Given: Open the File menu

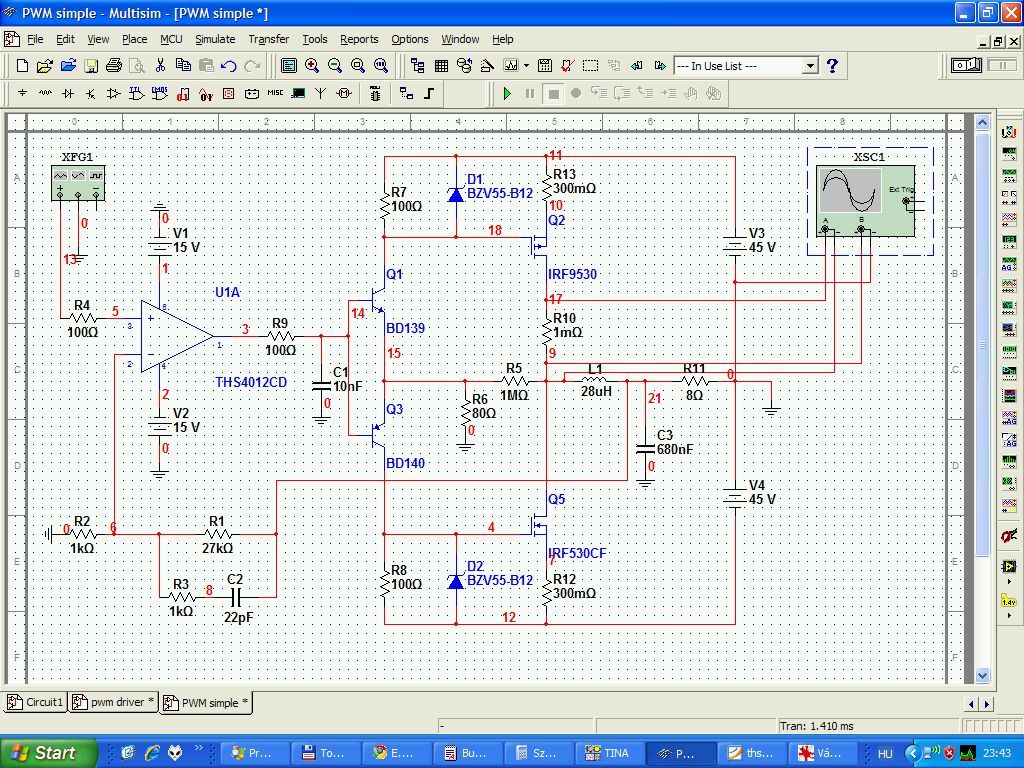Looking at the screenshot, I should tap(35, 39).
